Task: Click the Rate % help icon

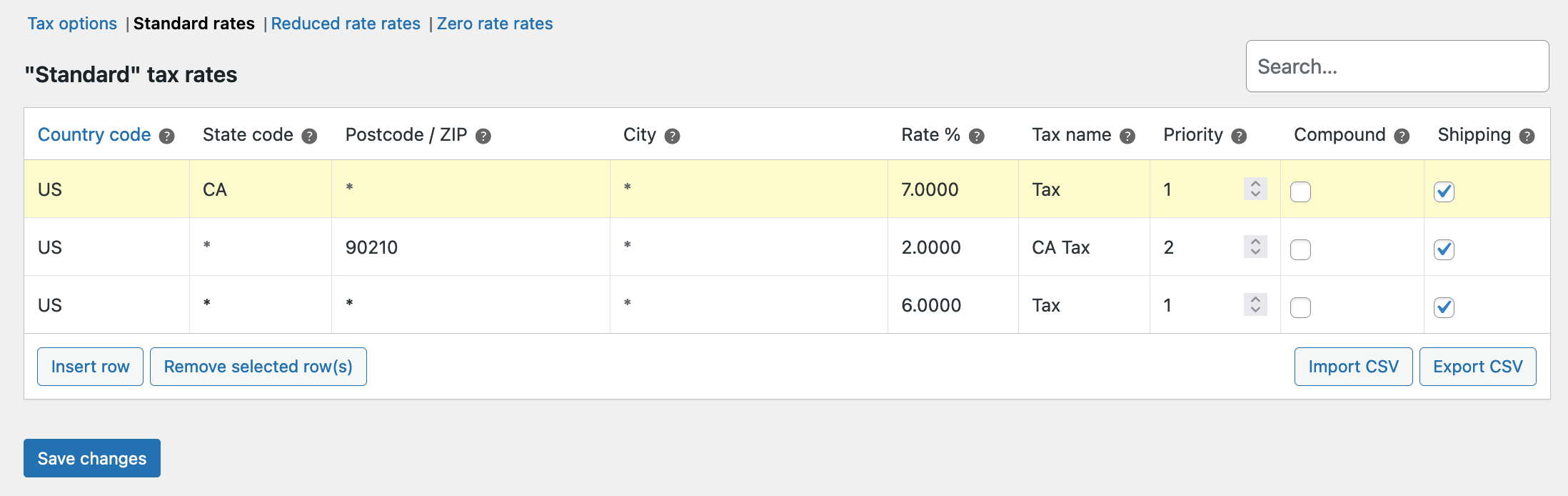Action: point(977,136)
